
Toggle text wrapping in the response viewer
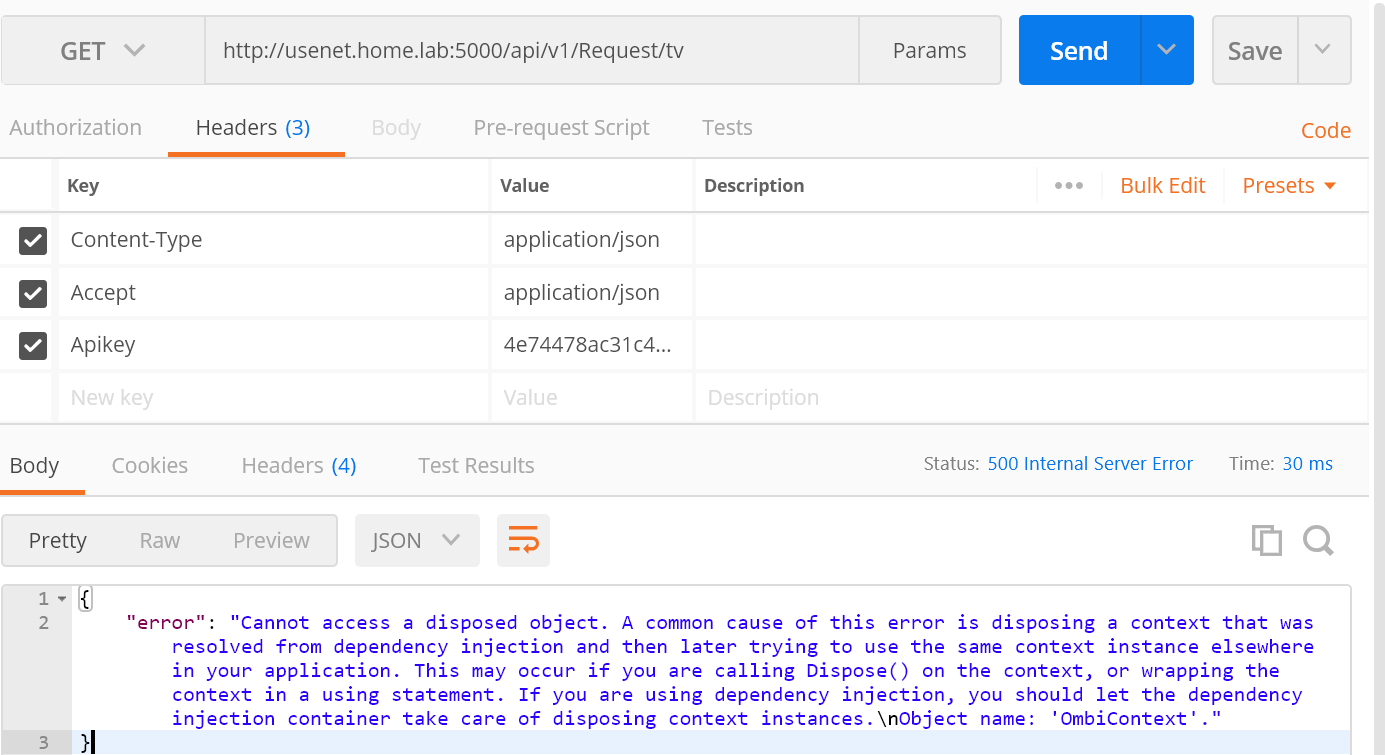(x=523, y=540)
